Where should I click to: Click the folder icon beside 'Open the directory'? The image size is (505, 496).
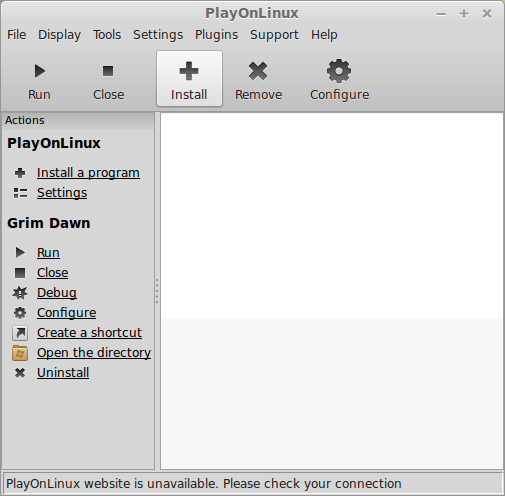coord(20,353)
